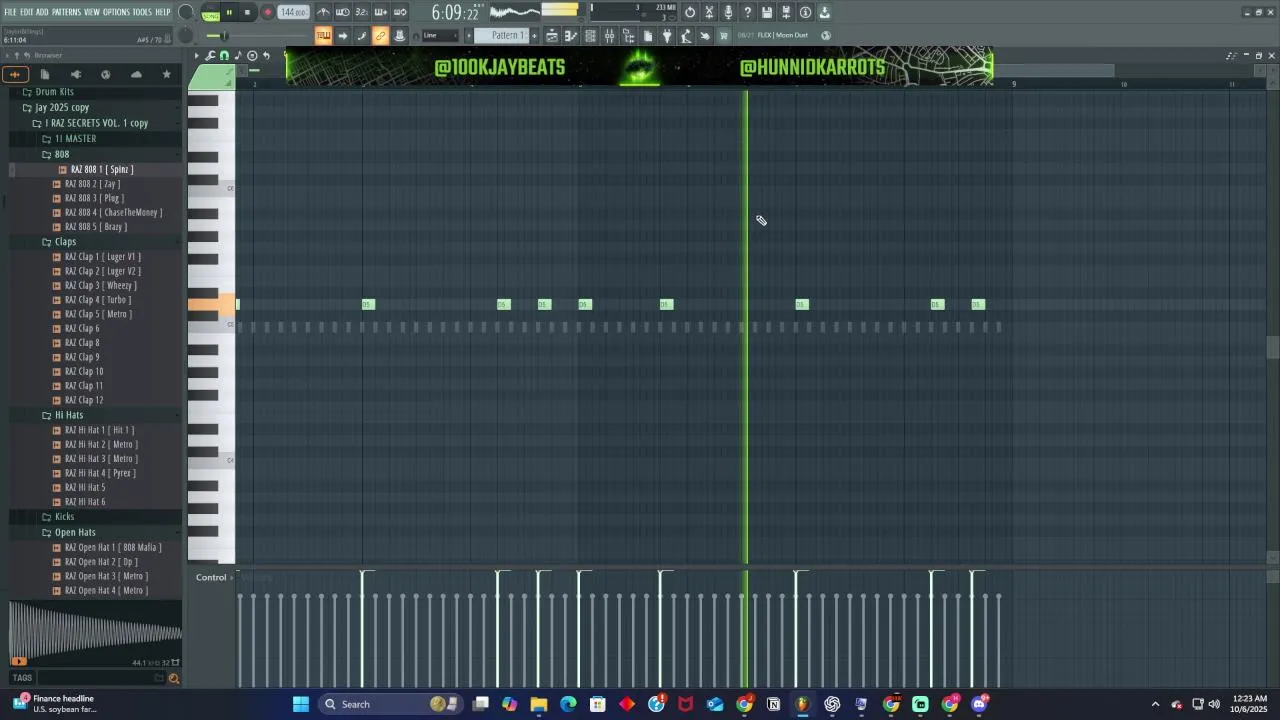Viewport: 1280px width, 720px height.
Task: Click the taskbar Search box
Action: click(x=390, y=704)
